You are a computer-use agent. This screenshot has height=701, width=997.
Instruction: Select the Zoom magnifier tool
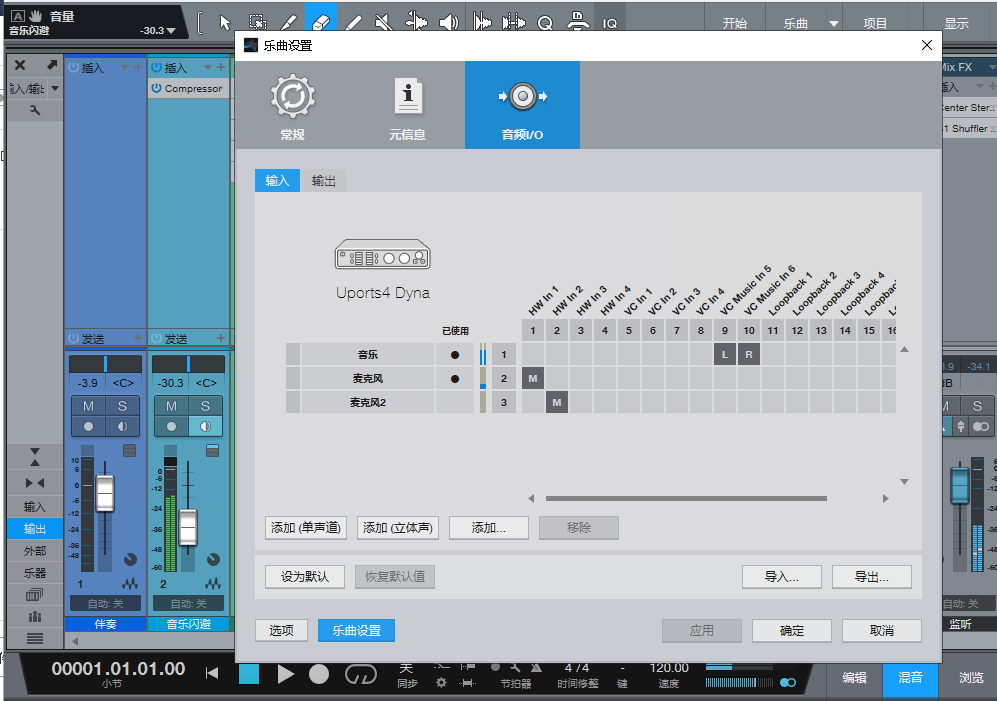(546, 22)
